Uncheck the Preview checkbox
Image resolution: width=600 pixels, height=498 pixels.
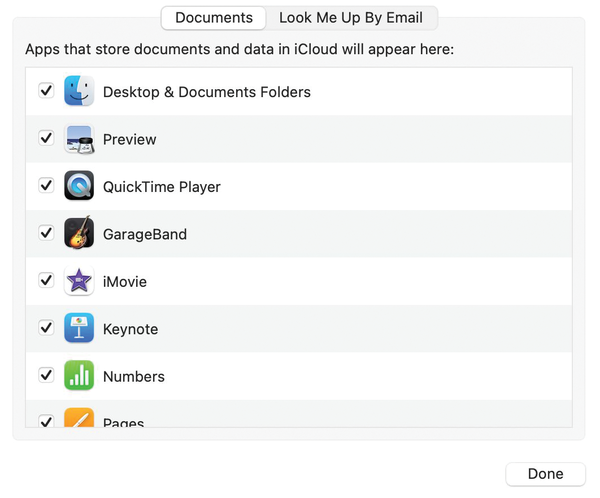[x=46, y=138]
